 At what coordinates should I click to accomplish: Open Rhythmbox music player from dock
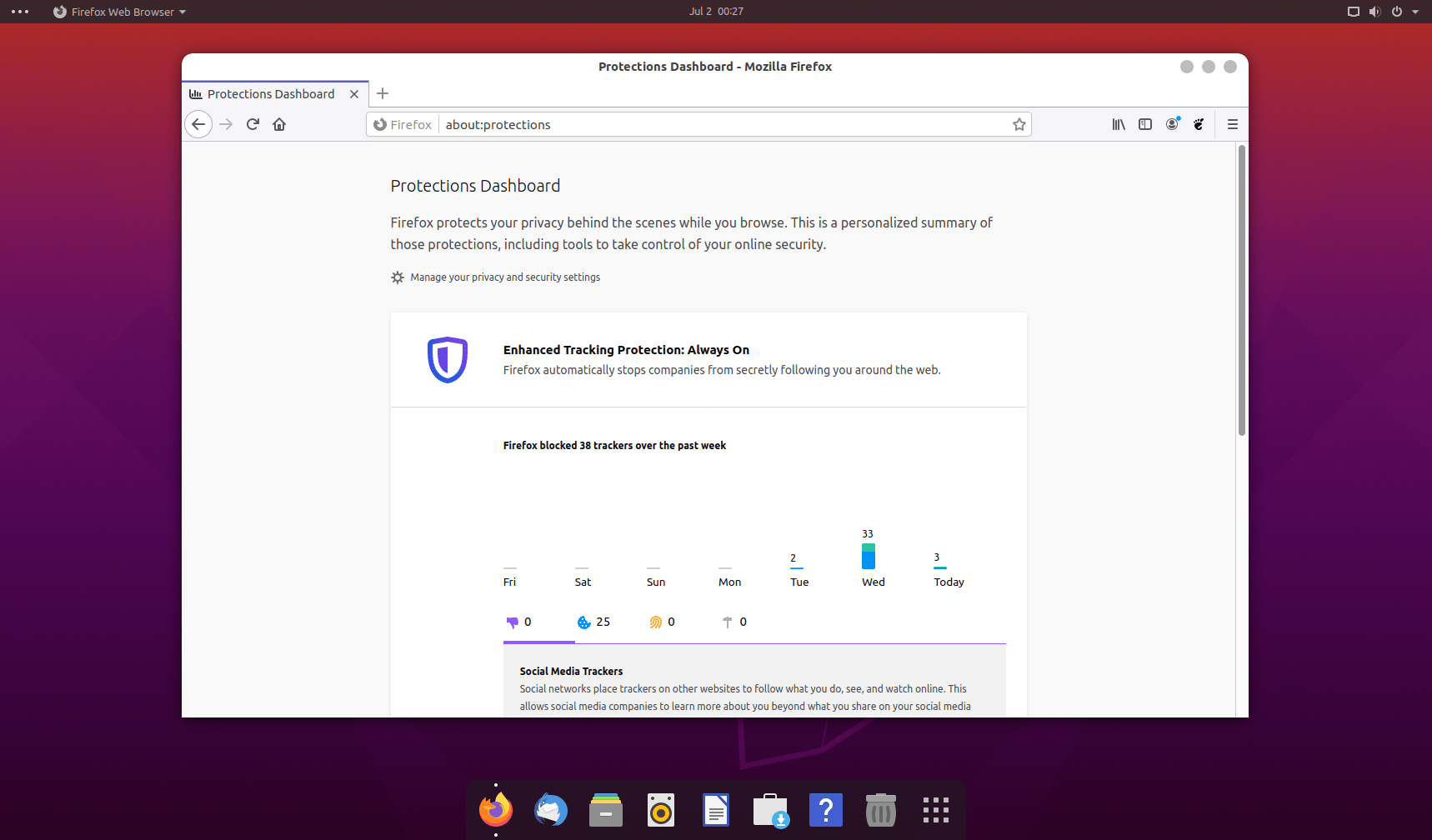(661, 810)
